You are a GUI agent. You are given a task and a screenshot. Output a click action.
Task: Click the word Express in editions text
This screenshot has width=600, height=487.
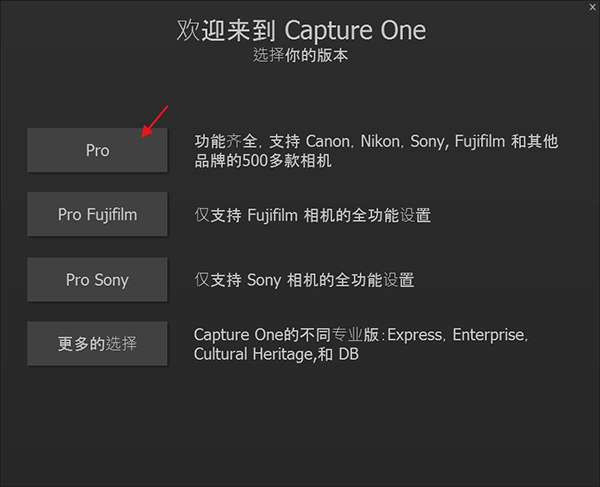[x=415, y=334]
